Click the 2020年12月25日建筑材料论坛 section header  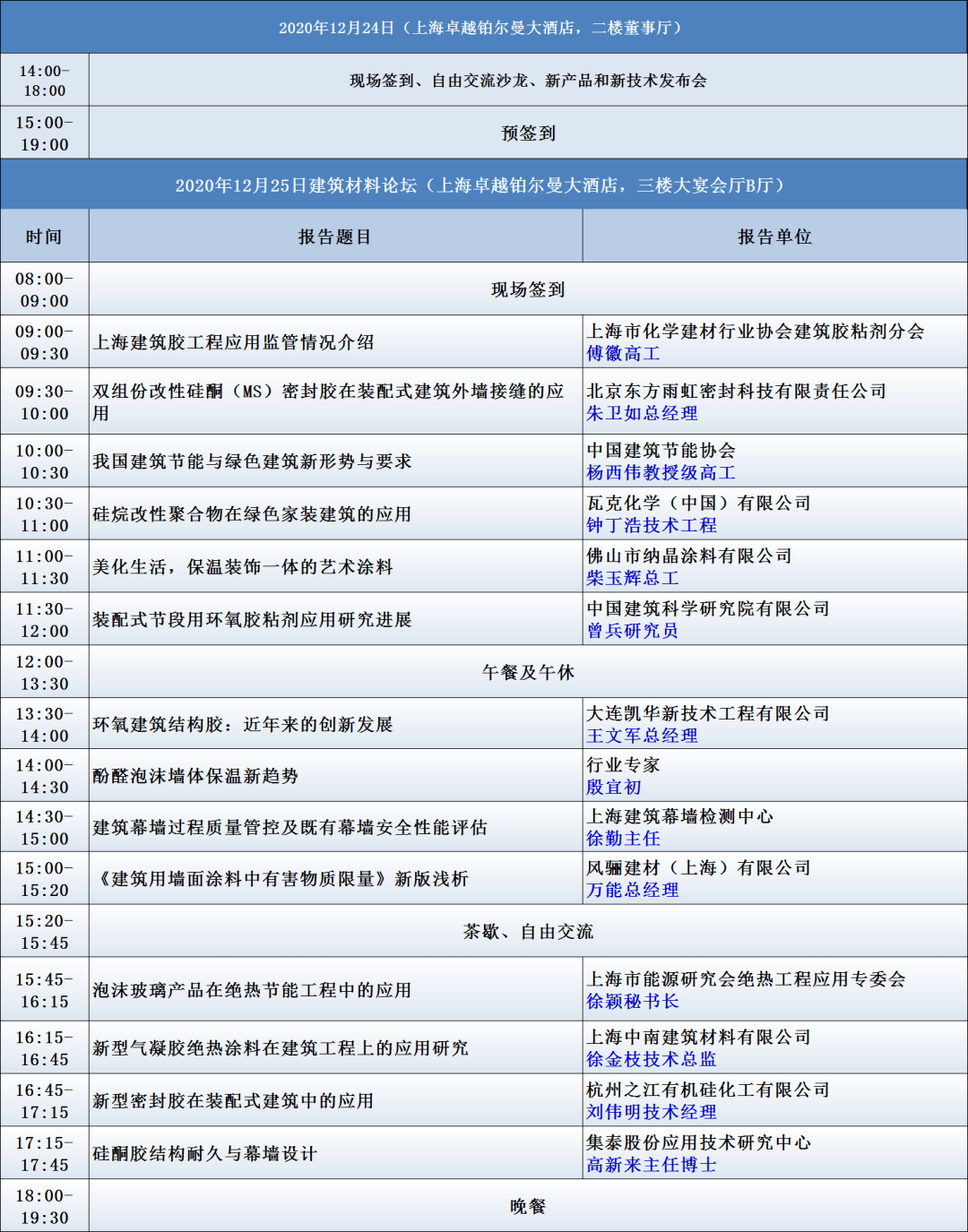(x=483, y=185)
